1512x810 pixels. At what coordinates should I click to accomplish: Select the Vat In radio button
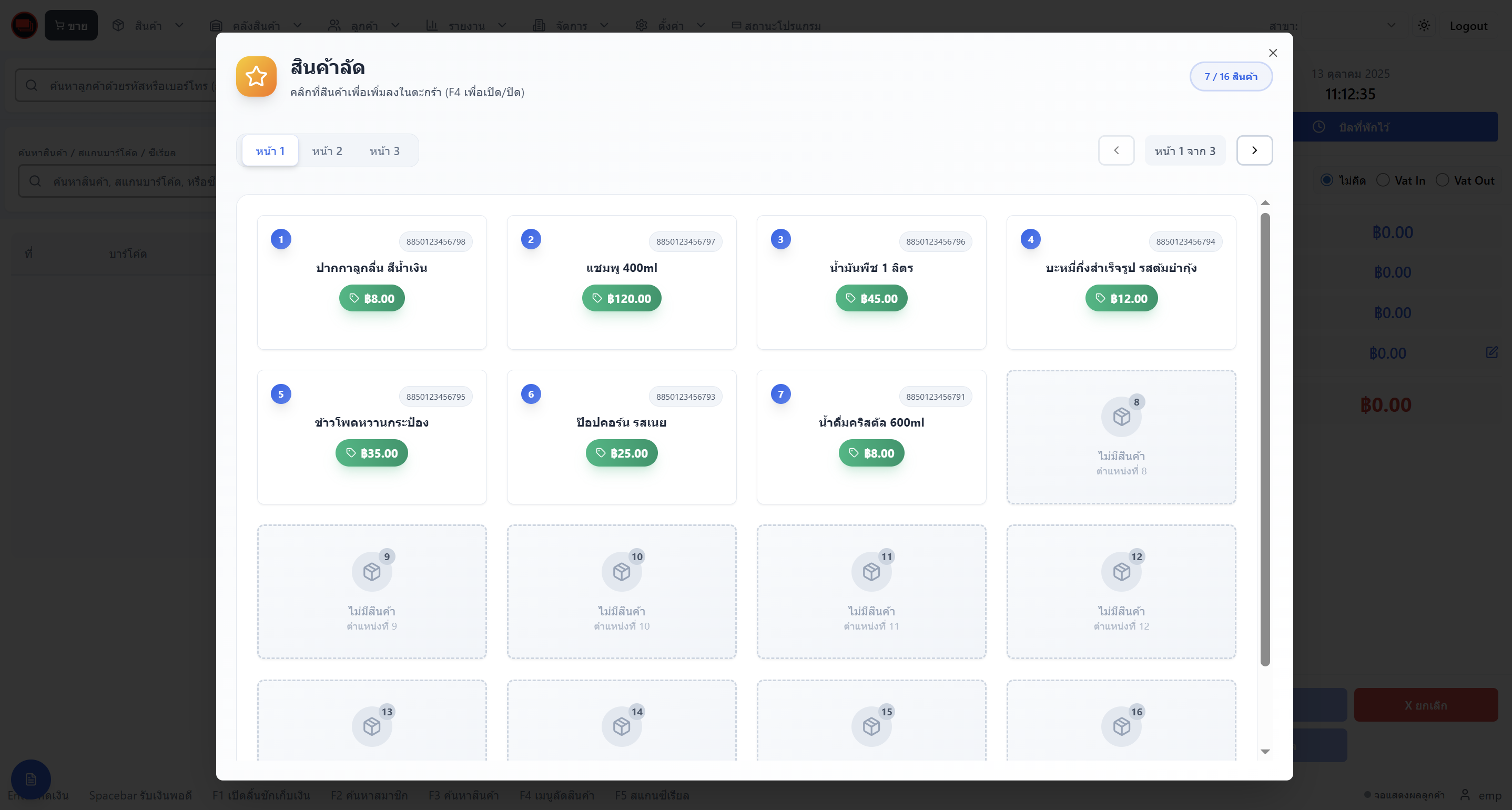(x=1383, y=180)
